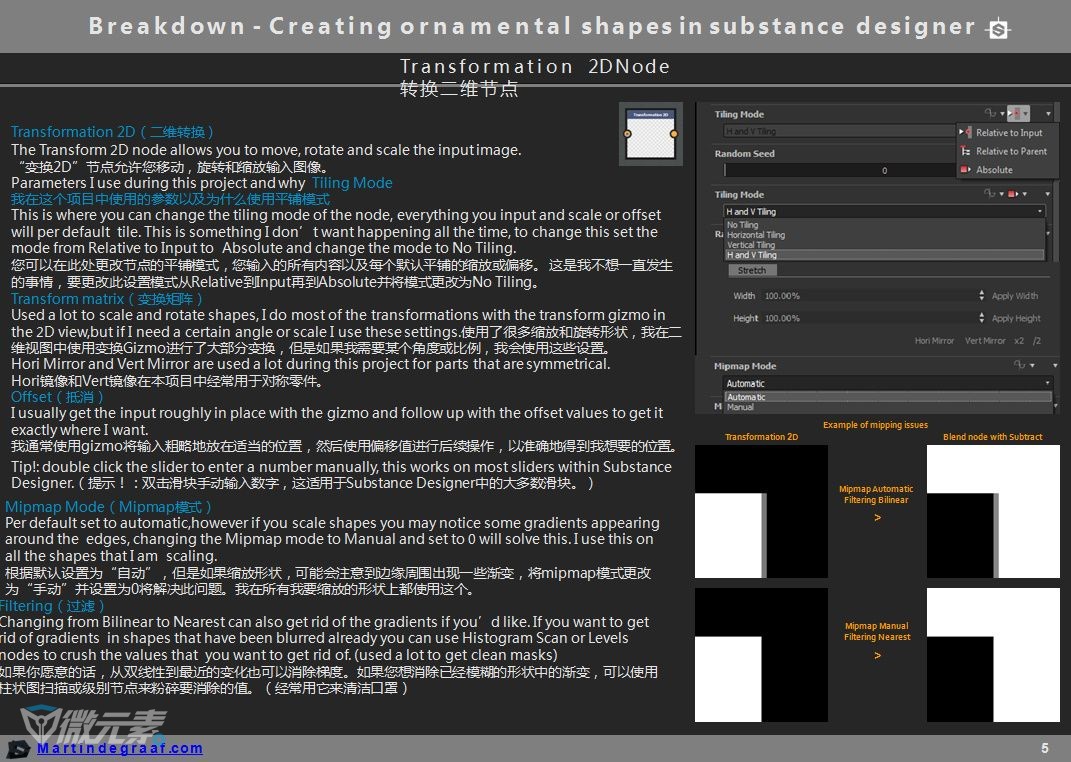Click the 'Mipmap Automatic Filtering Bilinear' label

click(x=876, y=494)
